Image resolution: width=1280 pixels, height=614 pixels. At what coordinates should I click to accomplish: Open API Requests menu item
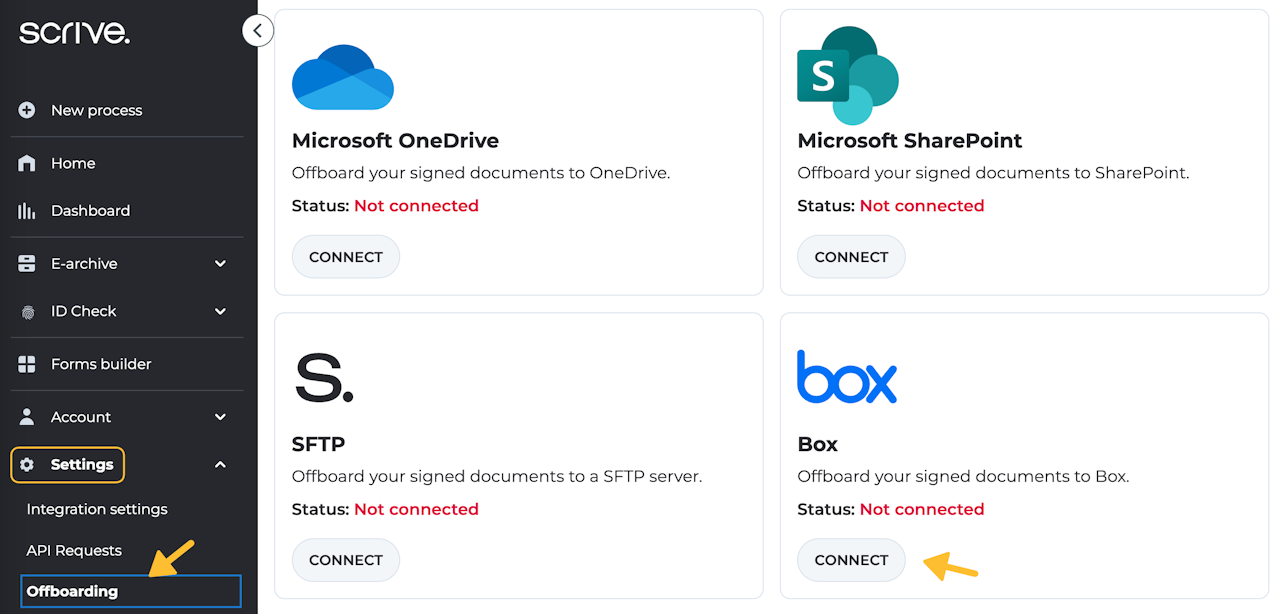[74, 550]
